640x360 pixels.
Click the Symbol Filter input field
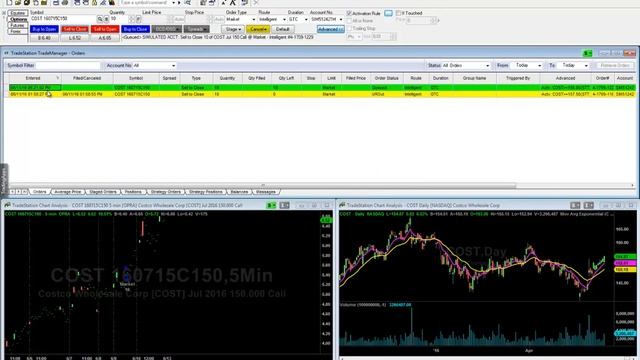tap(68, 65)
